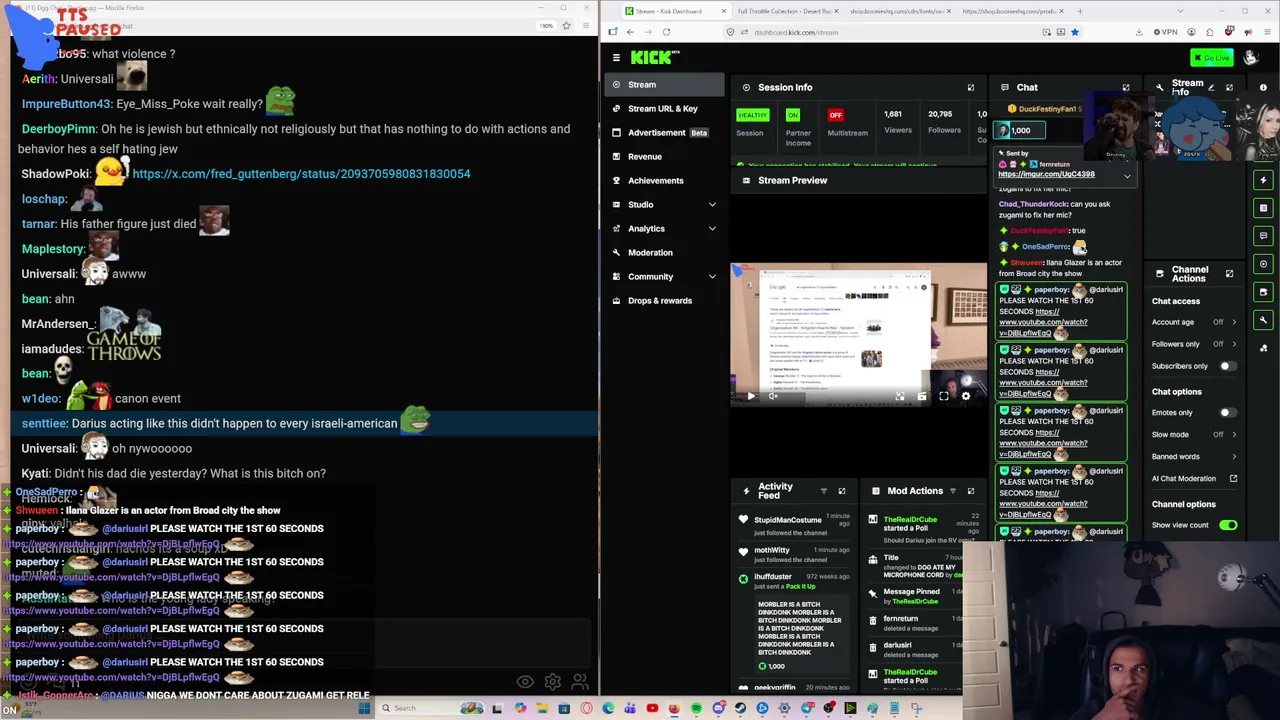Open the Revenue page

(664, 157)
